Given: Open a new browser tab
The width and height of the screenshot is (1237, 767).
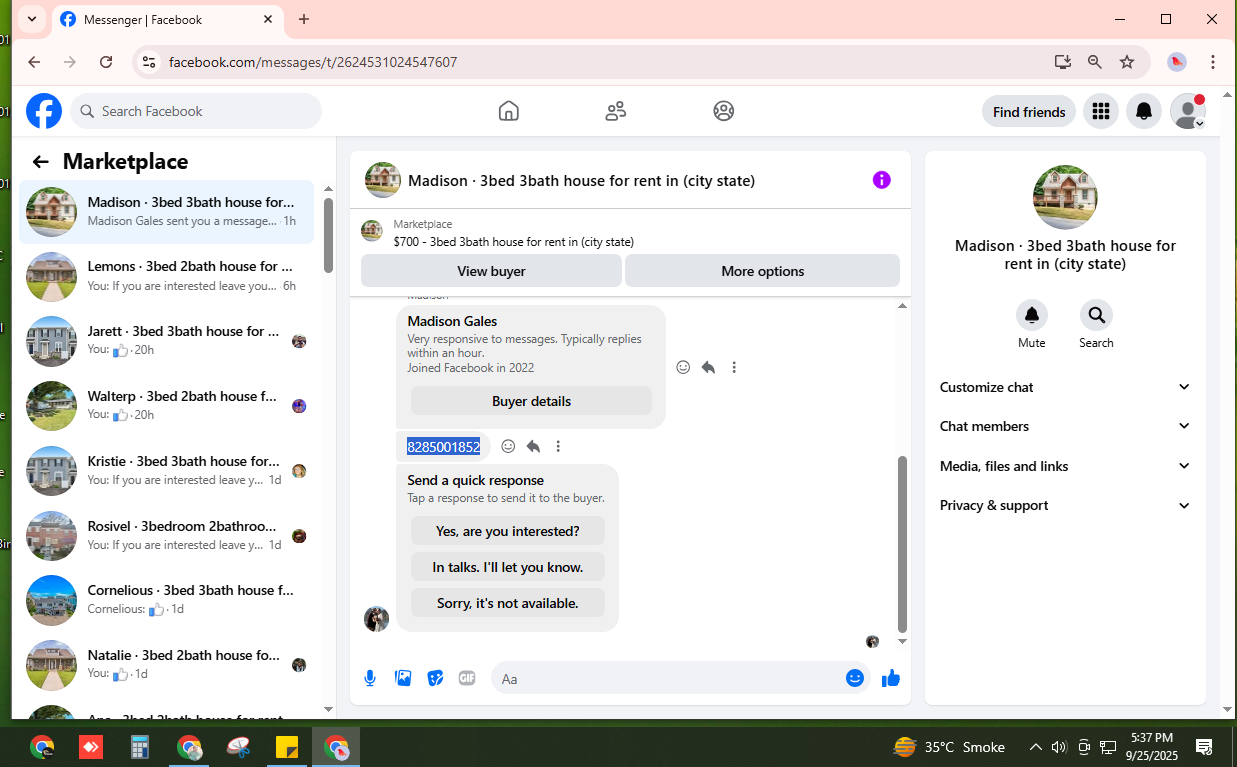Looking at the screenshot, I should click(304, 19).
